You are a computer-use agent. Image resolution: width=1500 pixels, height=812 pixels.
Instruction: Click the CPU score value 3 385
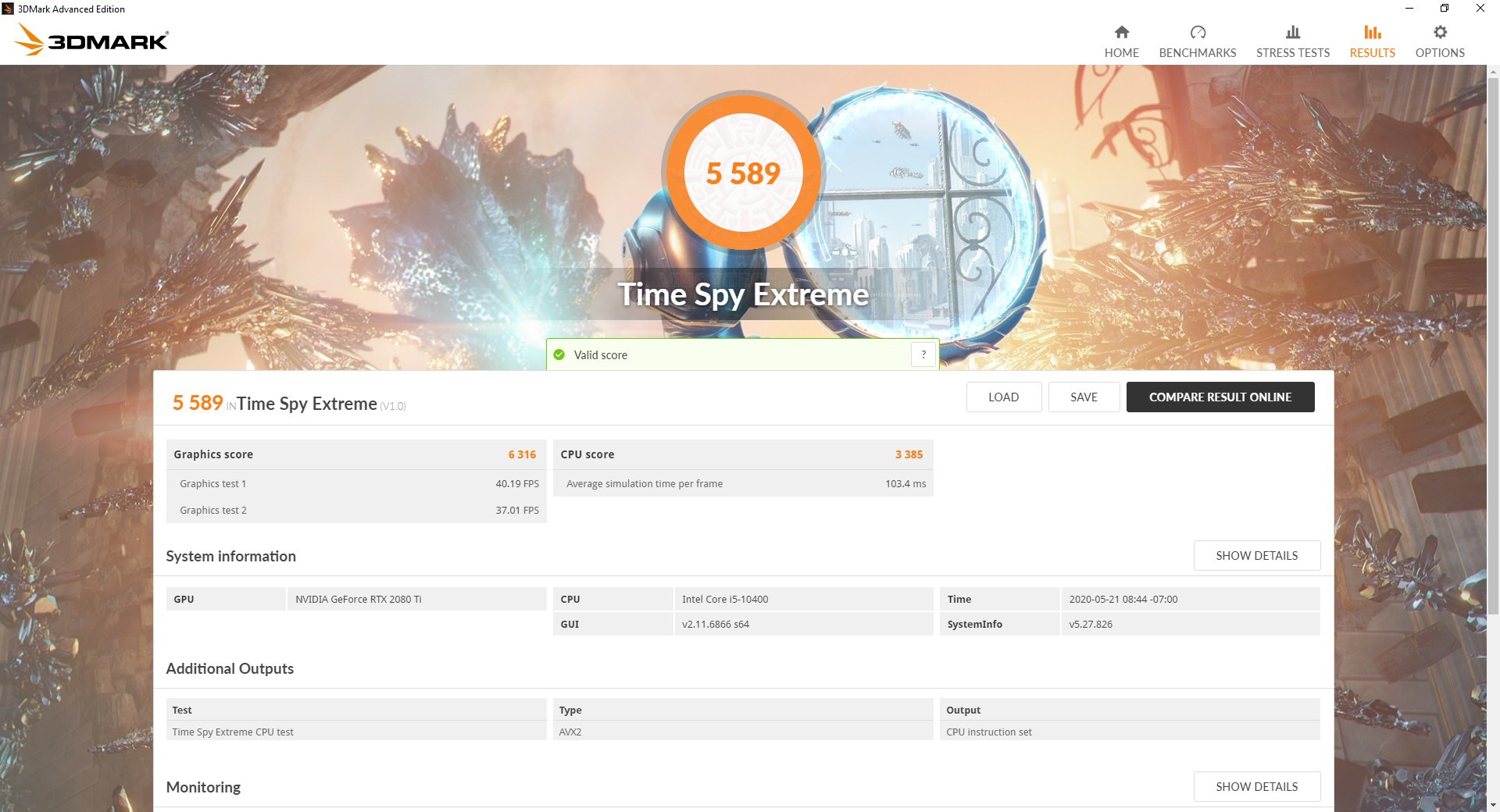pos(909,454)
